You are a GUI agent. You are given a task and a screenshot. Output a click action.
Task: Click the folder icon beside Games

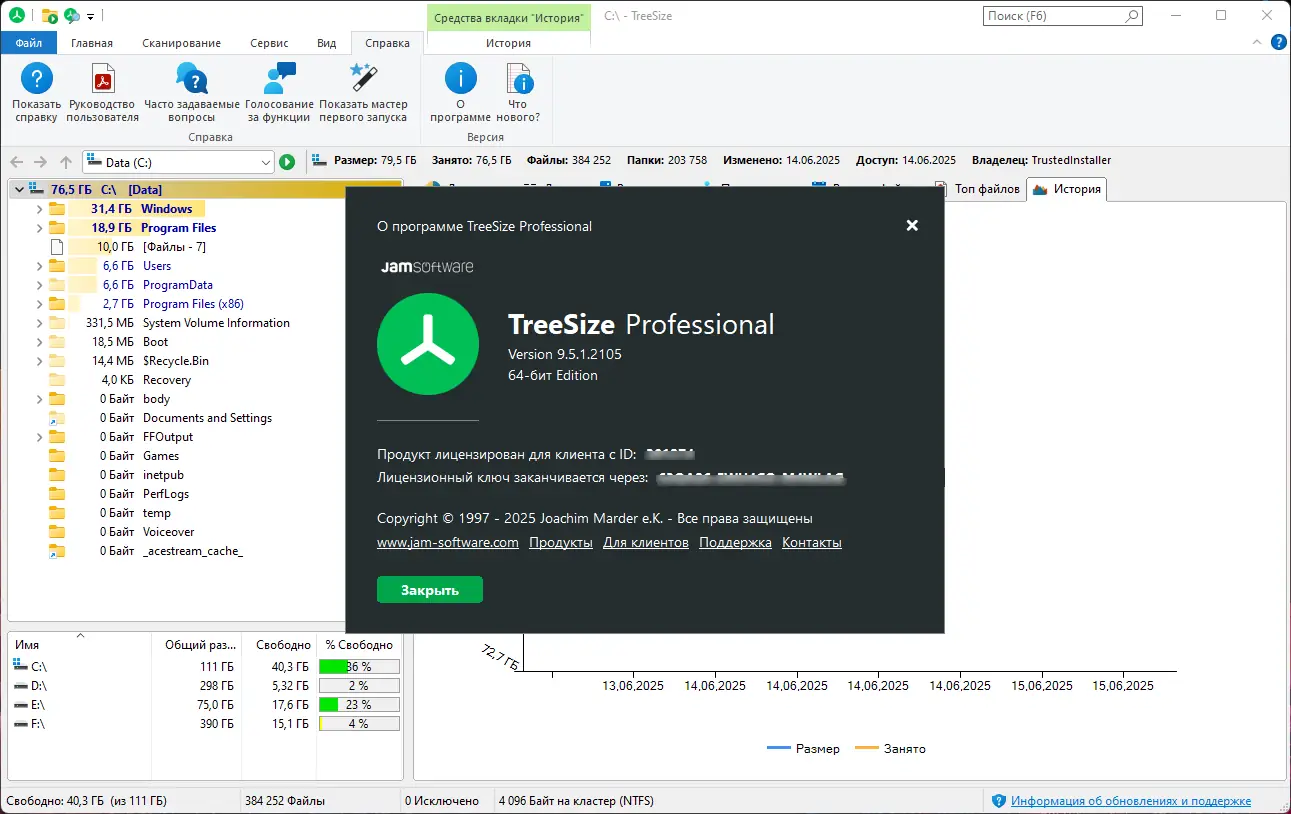point(57,456)
